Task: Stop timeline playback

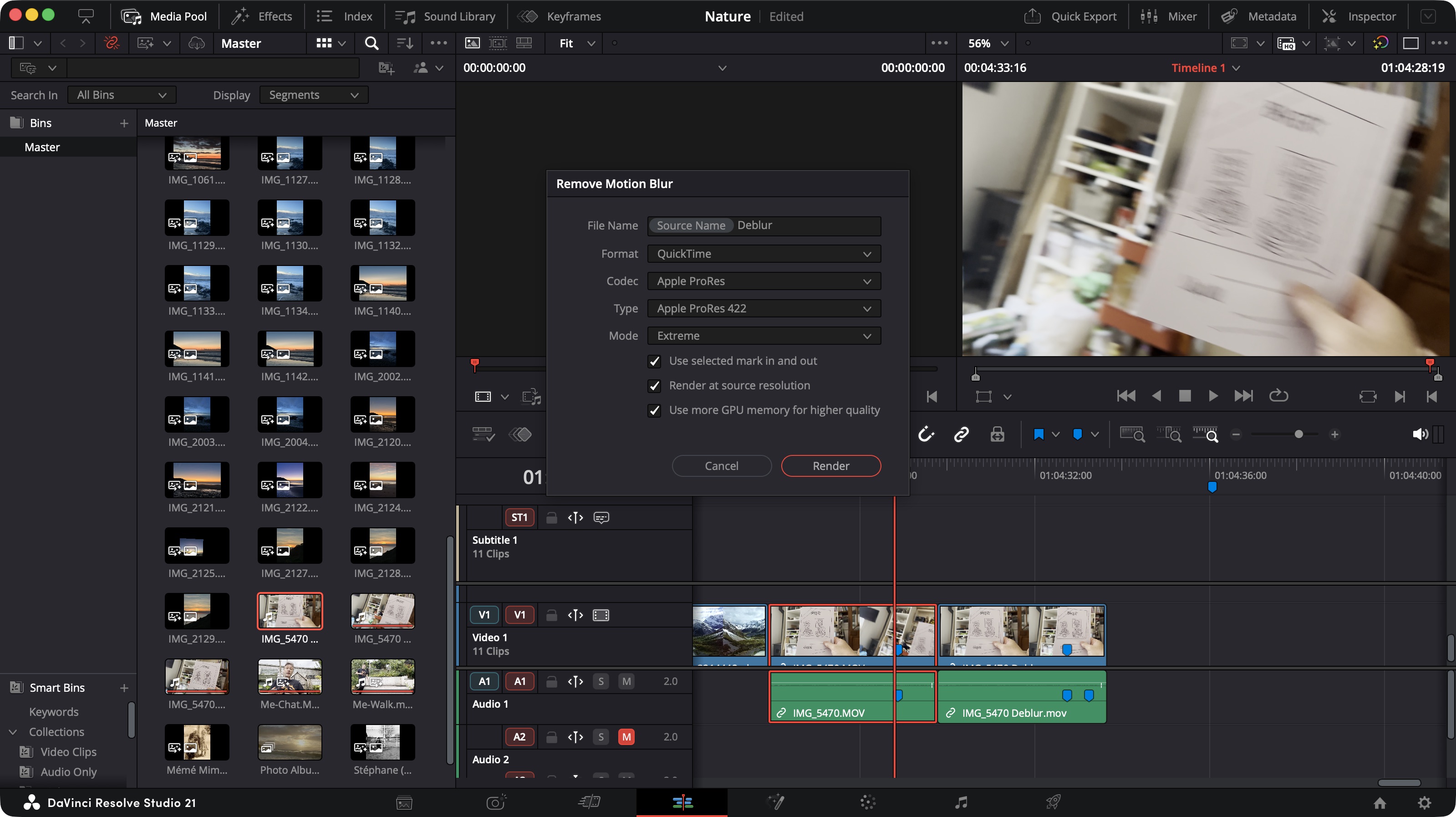Action: (1185, 396)
